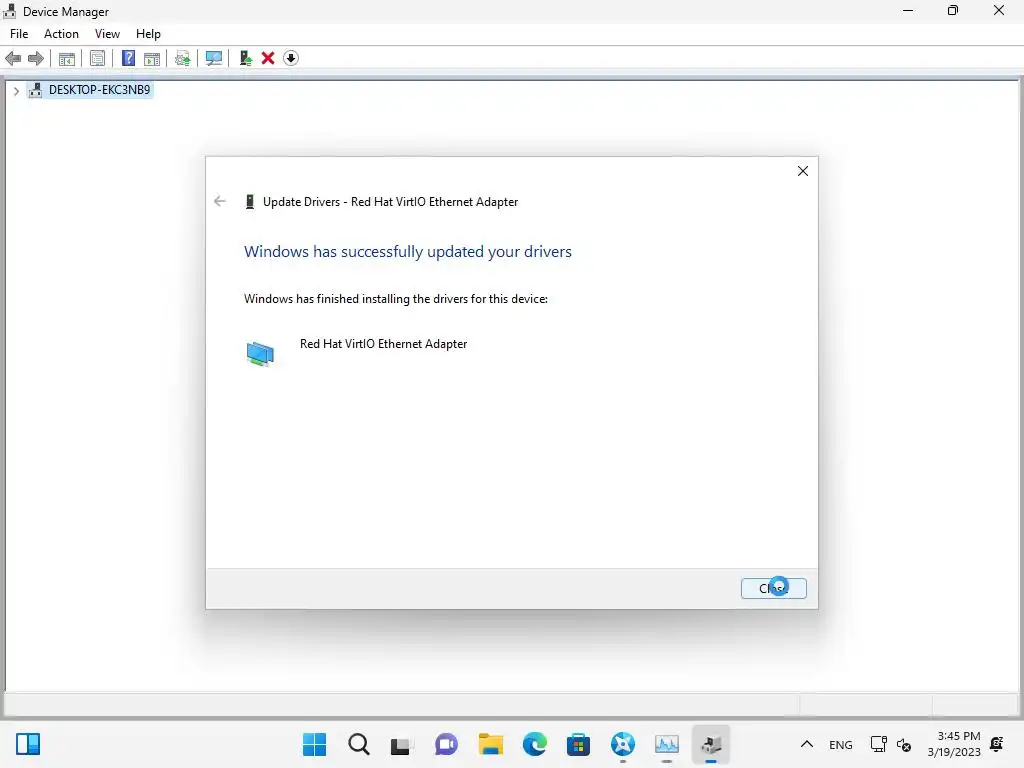This screenshot has width=1024, height=768.
Task: Show hidden system tray icons
Action: 807,744
